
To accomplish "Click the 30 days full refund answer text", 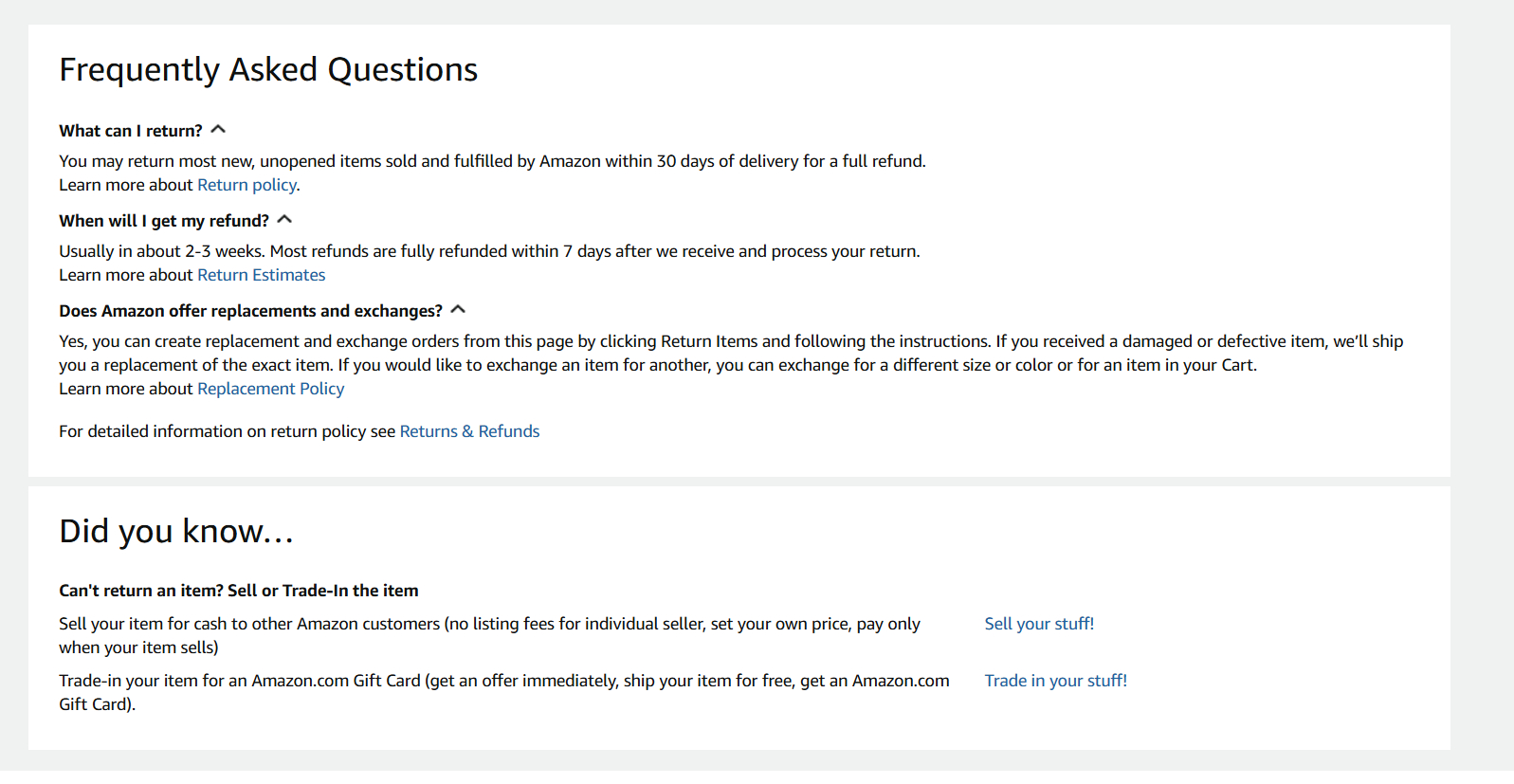I will tap(492, 161).
